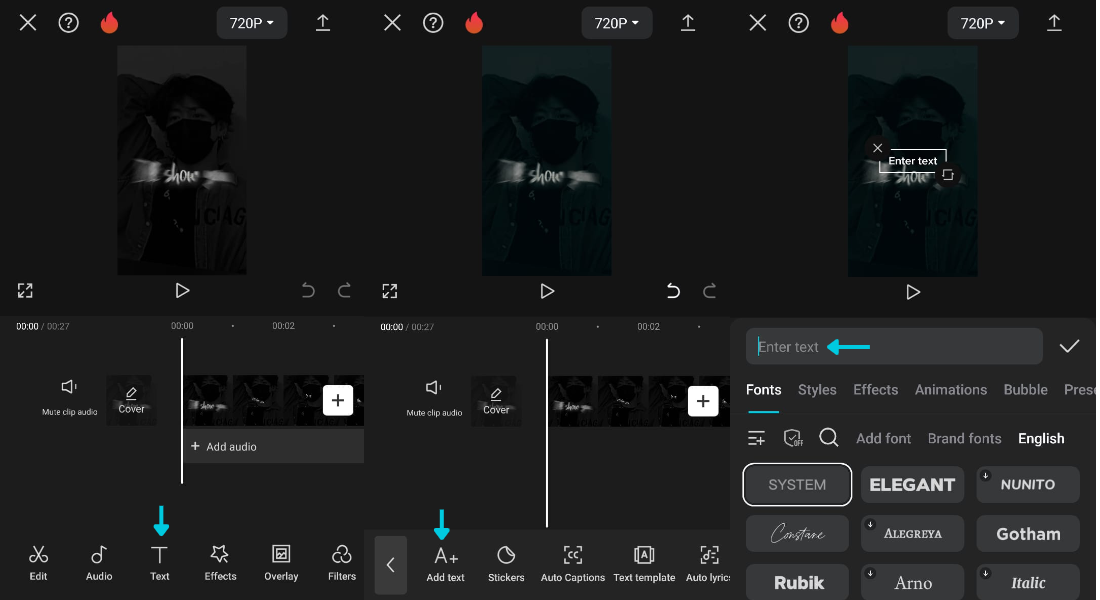Open the Overlay tool in left screen
The height and width of the screenshot is (600, 1100).
coord(281,563)
